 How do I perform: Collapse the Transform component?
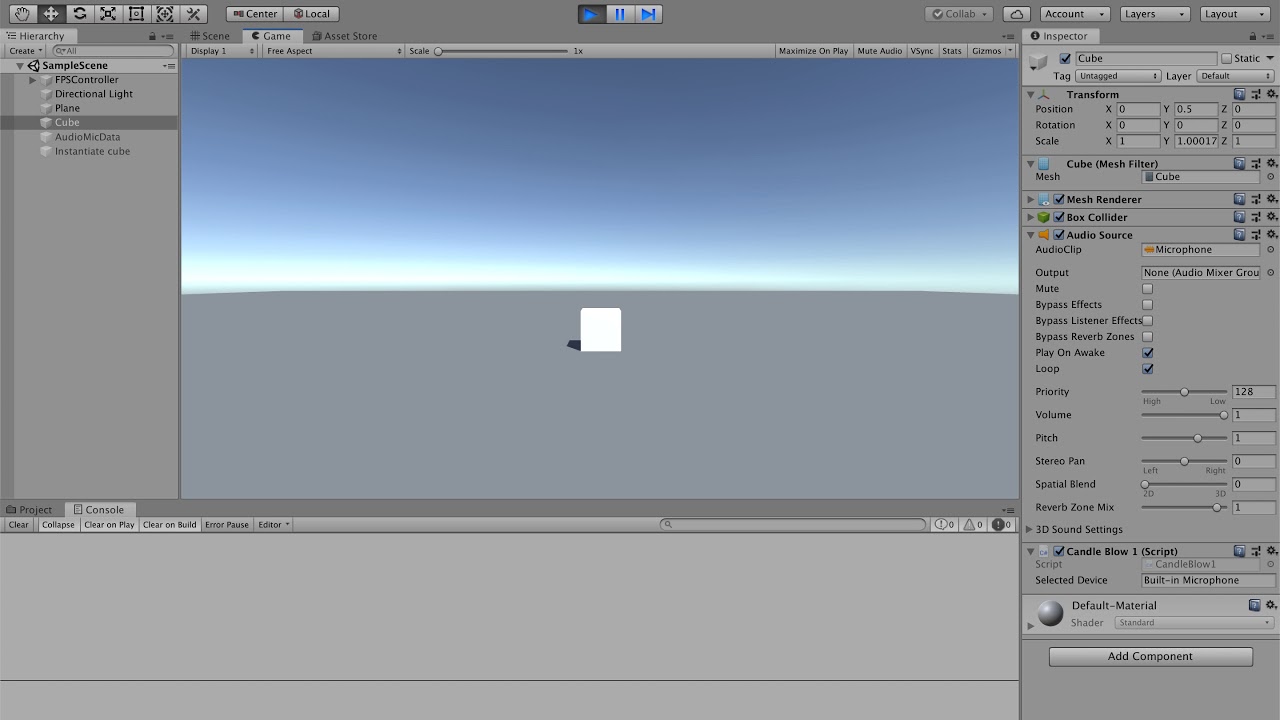tap(1030, 94)
